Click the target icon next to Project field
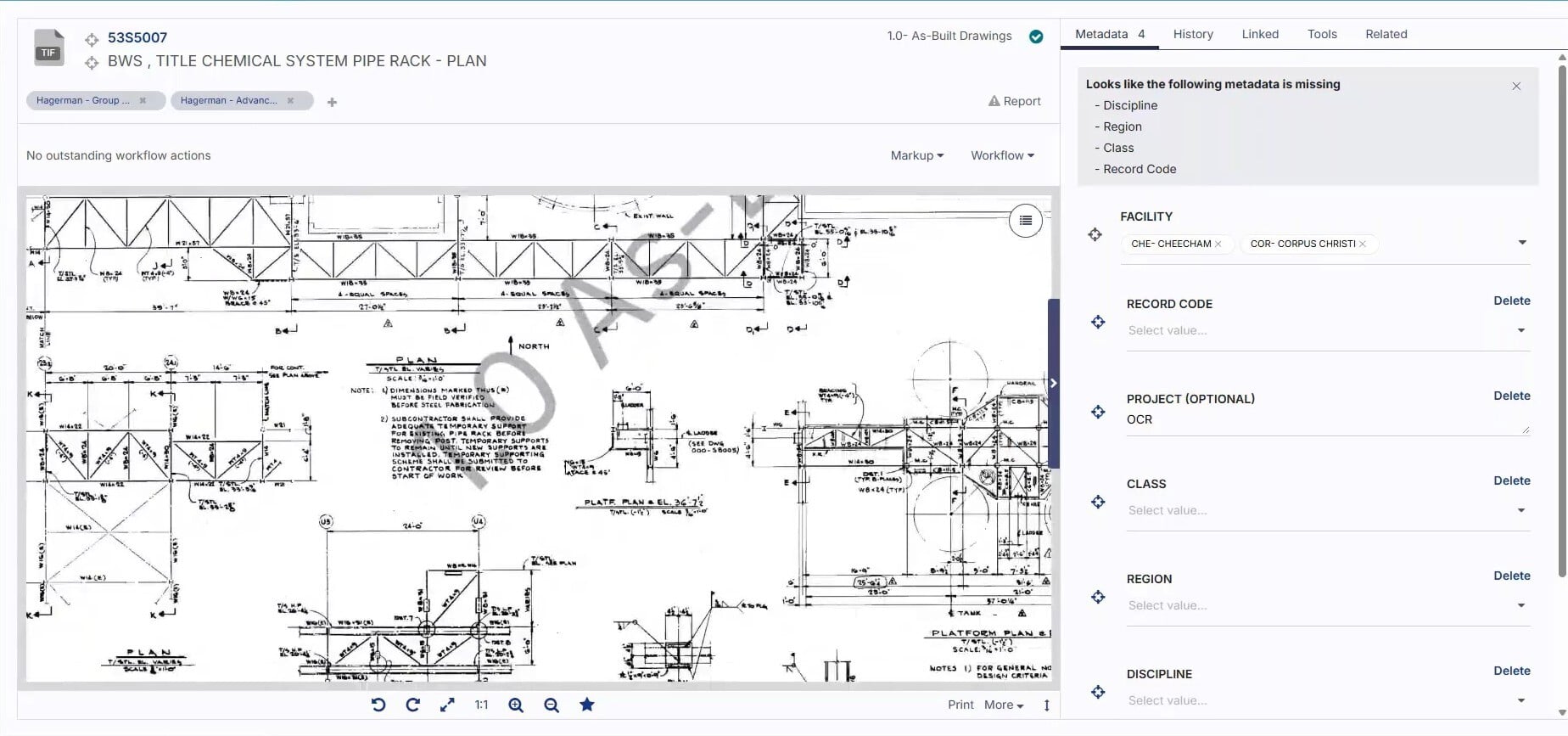This screenshot has height=736, width=1568. click(1098, 412)
